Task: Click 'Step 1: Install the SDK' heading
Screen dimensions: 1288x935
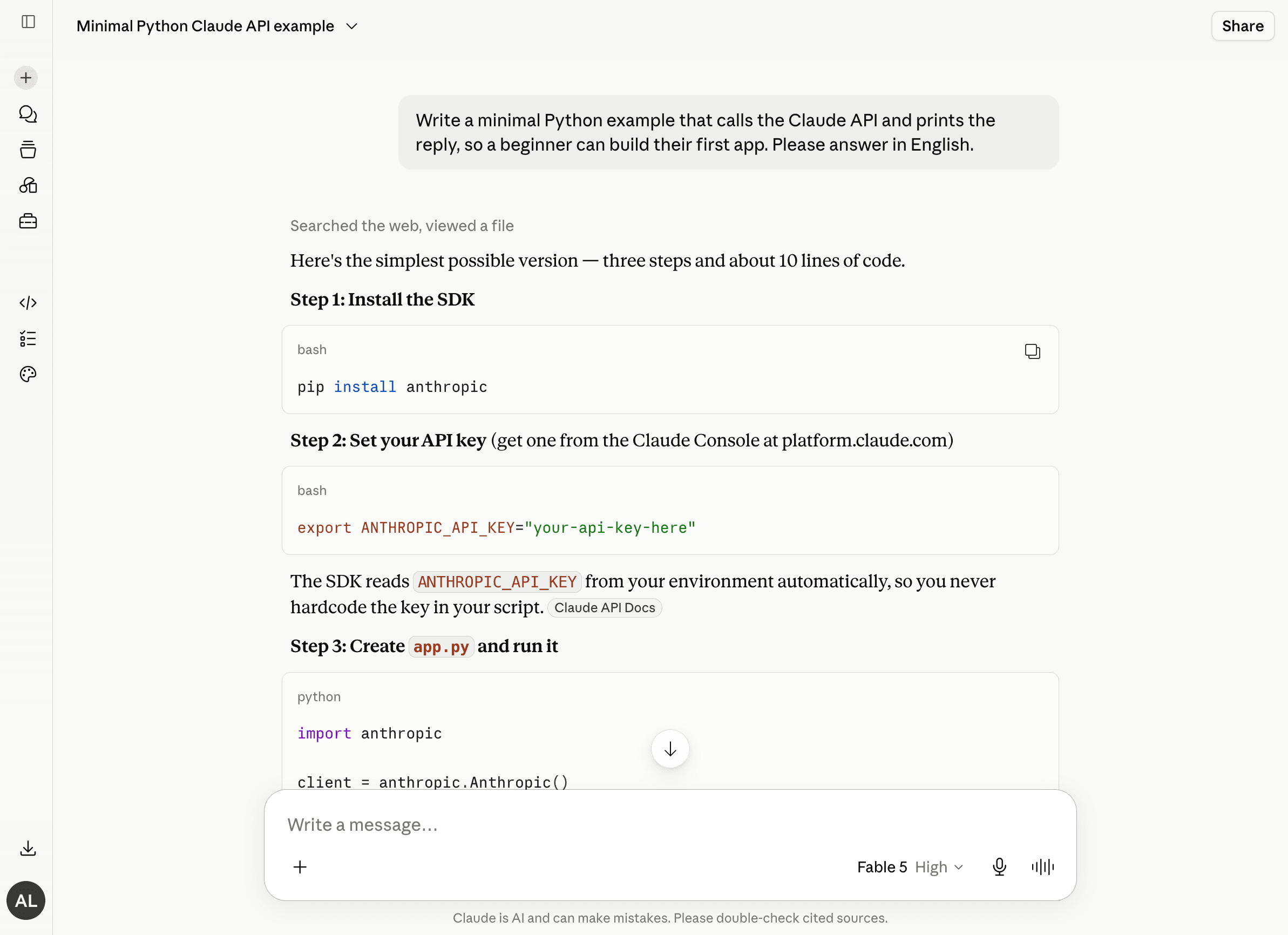Action: pyautogui.click(x=382, y=300)
